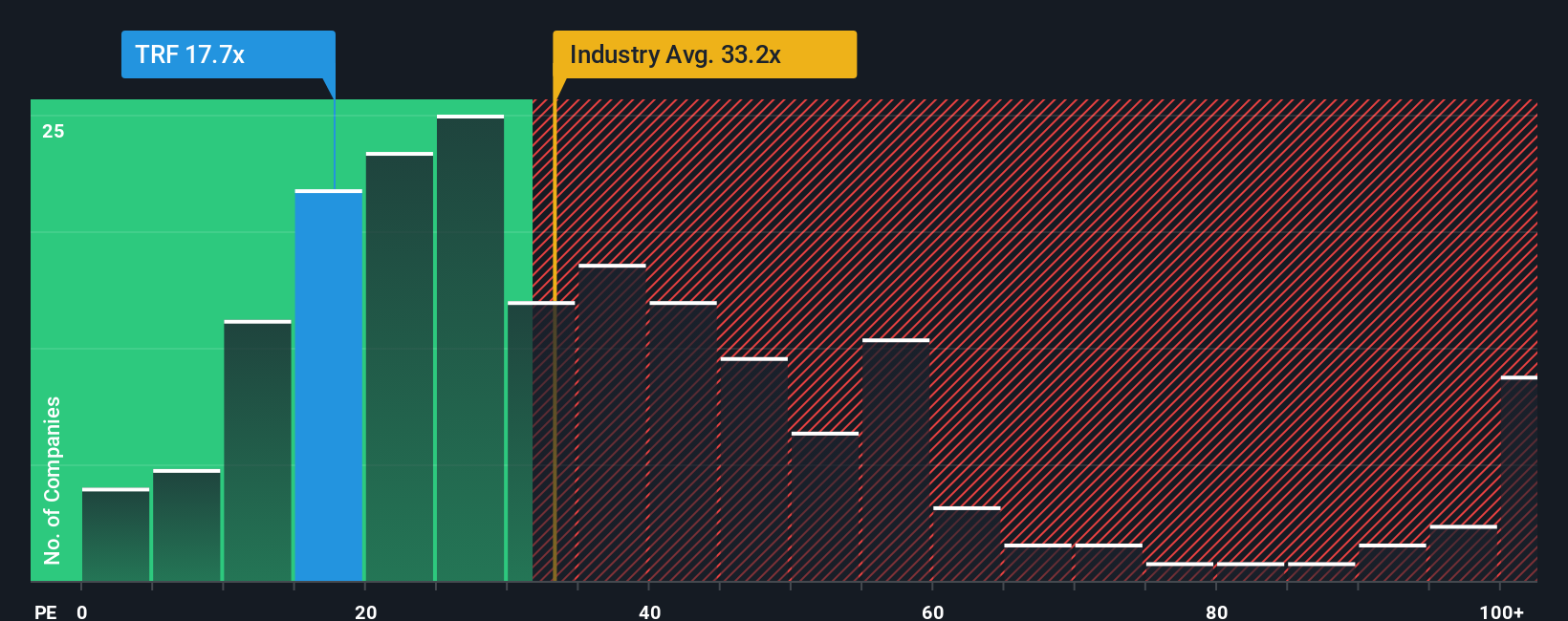Image resolution: width=1568 pixels, height=621 pixels.
Task: Click the TRF 17.7x blue label
Action: (x=228, y=54)
